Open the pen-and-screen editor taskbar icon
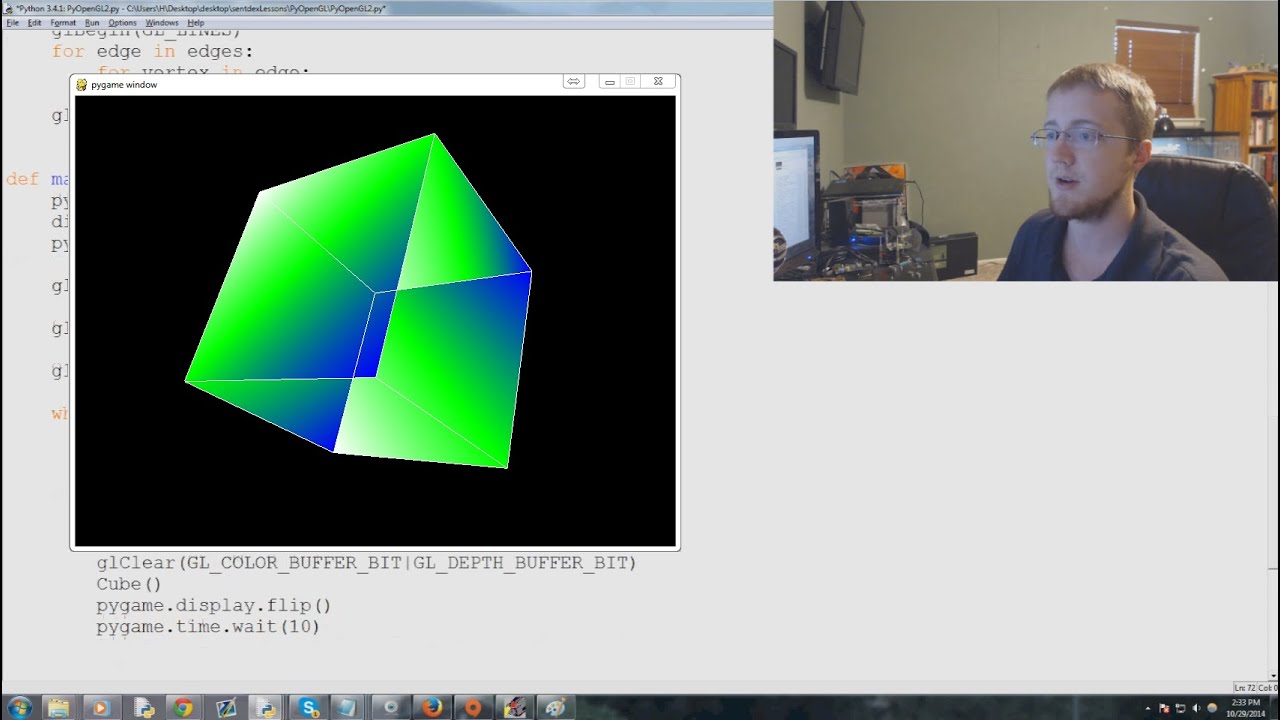 pyautogui.click(x=226, y=708)
